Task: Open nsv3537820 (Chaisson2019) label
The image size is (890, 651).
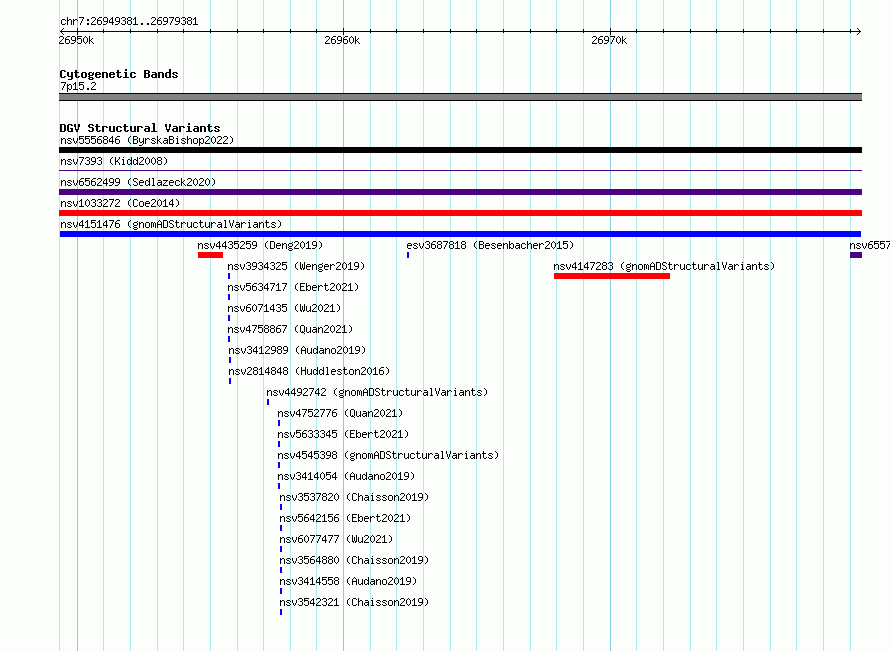Action: pyautogui.click(x=354, y=497)
